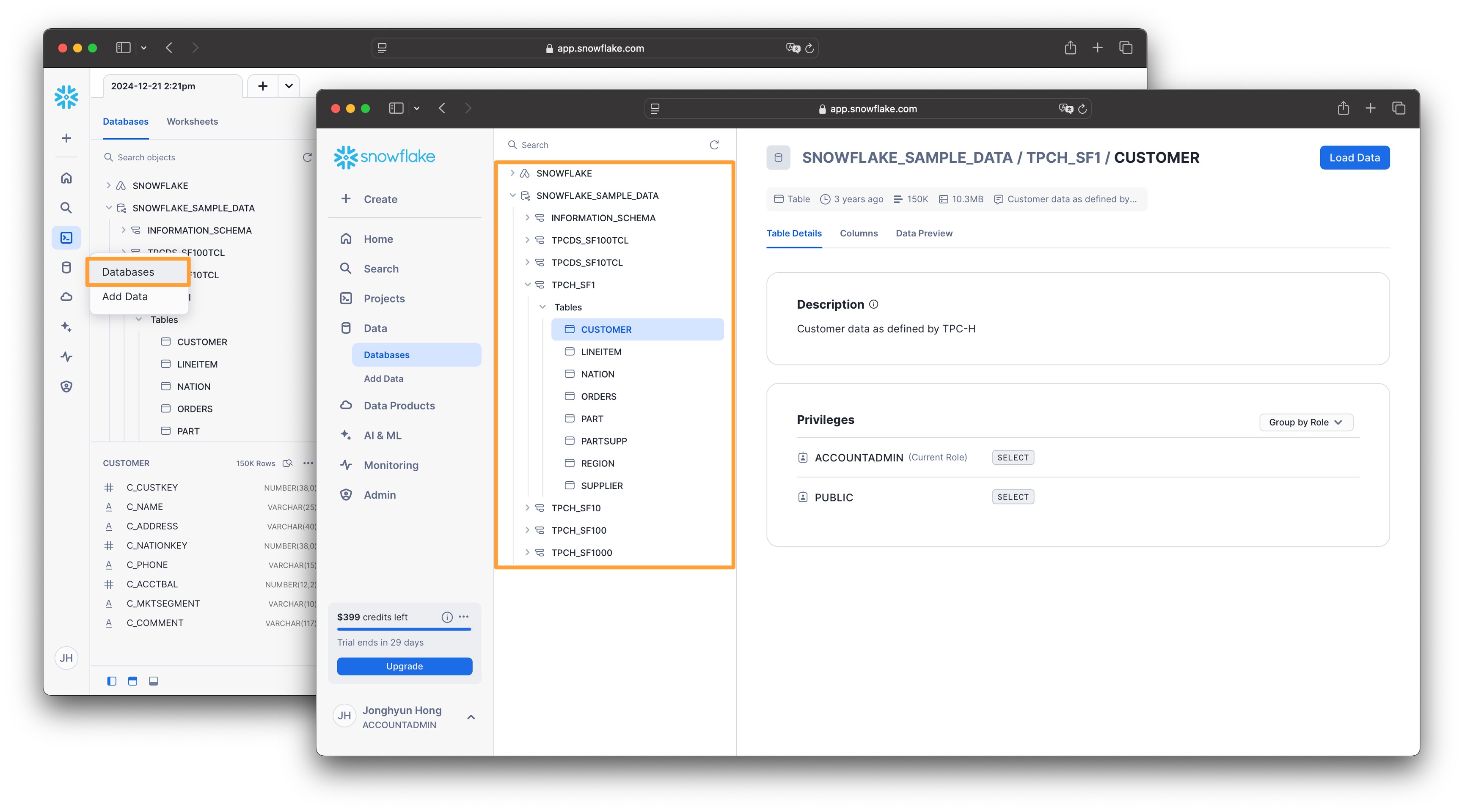Click the Upgrade button
The width and height of the screenshot is (1462, 812).
tap(404, 666)
